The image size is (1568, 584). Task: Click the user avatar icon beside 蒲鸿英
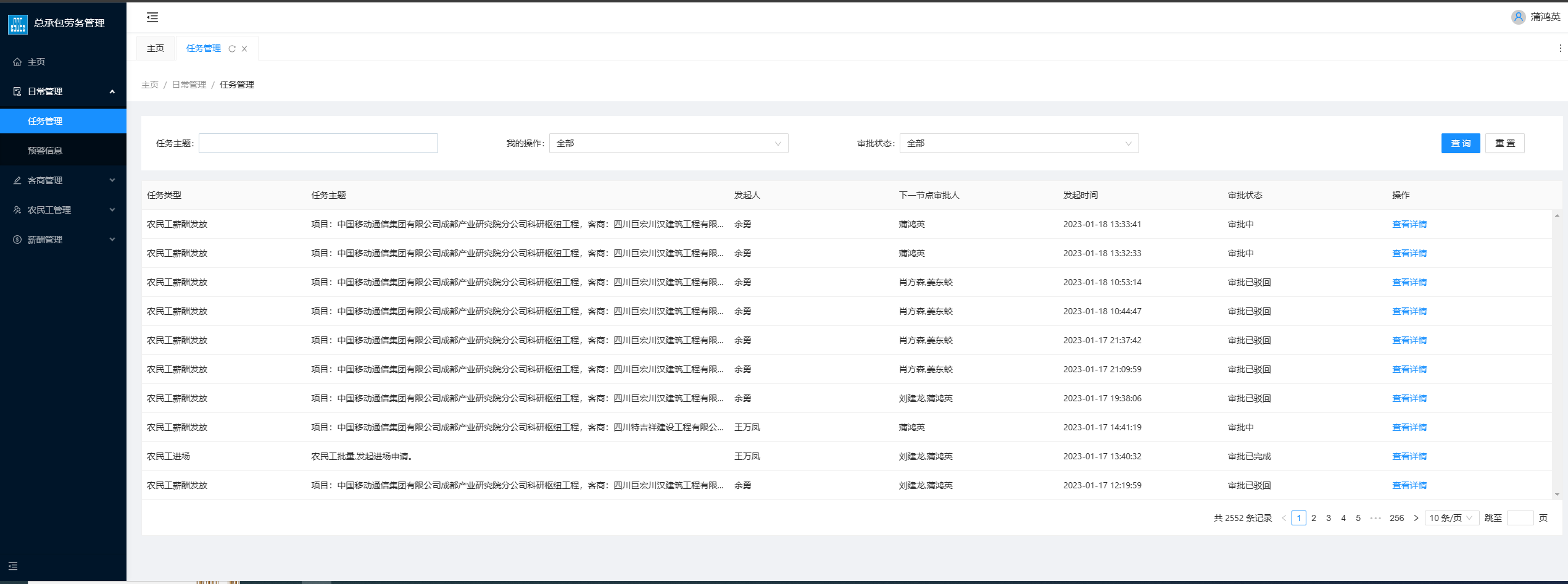pyautogui.click(x=1518, y=17)
